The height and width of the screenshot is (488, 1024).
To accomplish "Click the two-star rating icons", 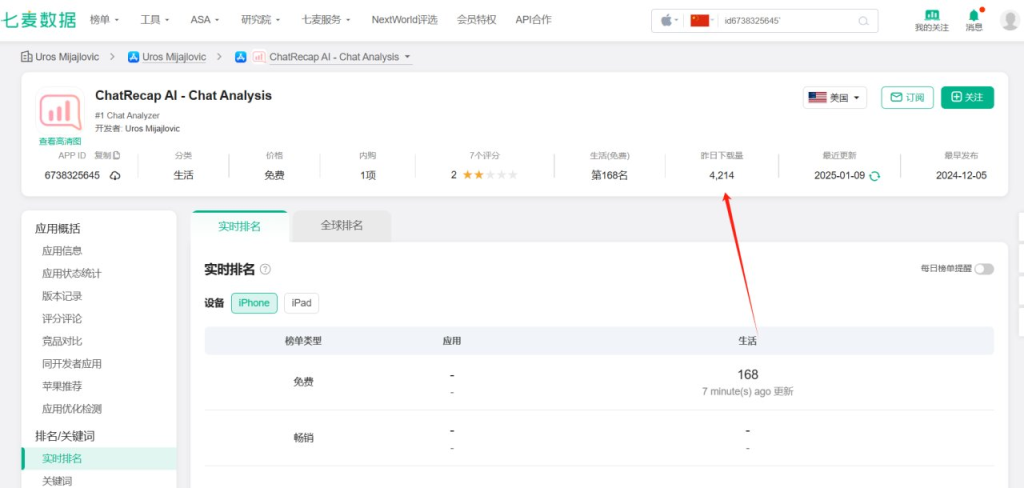I will point(490,175).
